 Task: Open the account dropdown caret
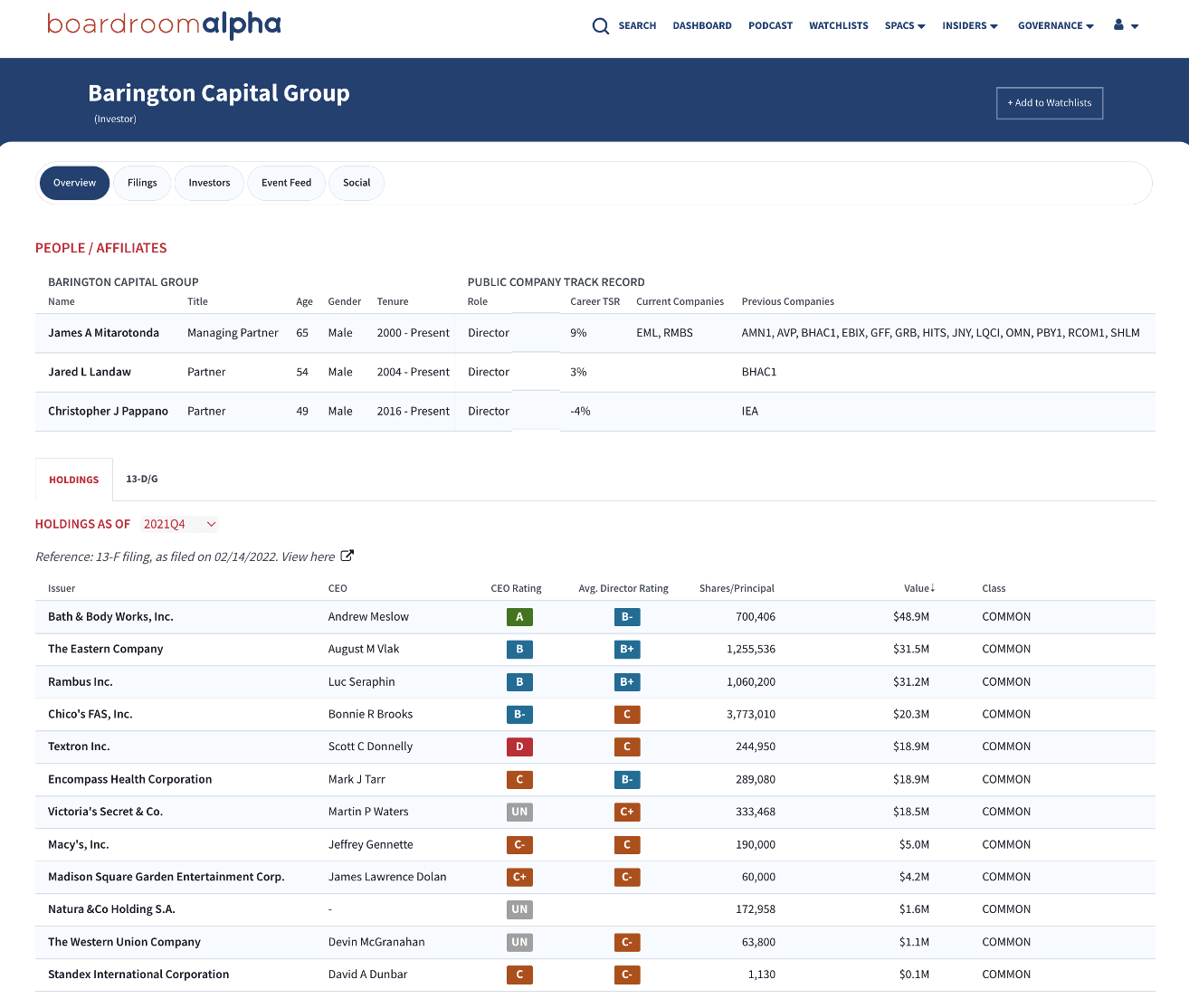pos(1135,26)
